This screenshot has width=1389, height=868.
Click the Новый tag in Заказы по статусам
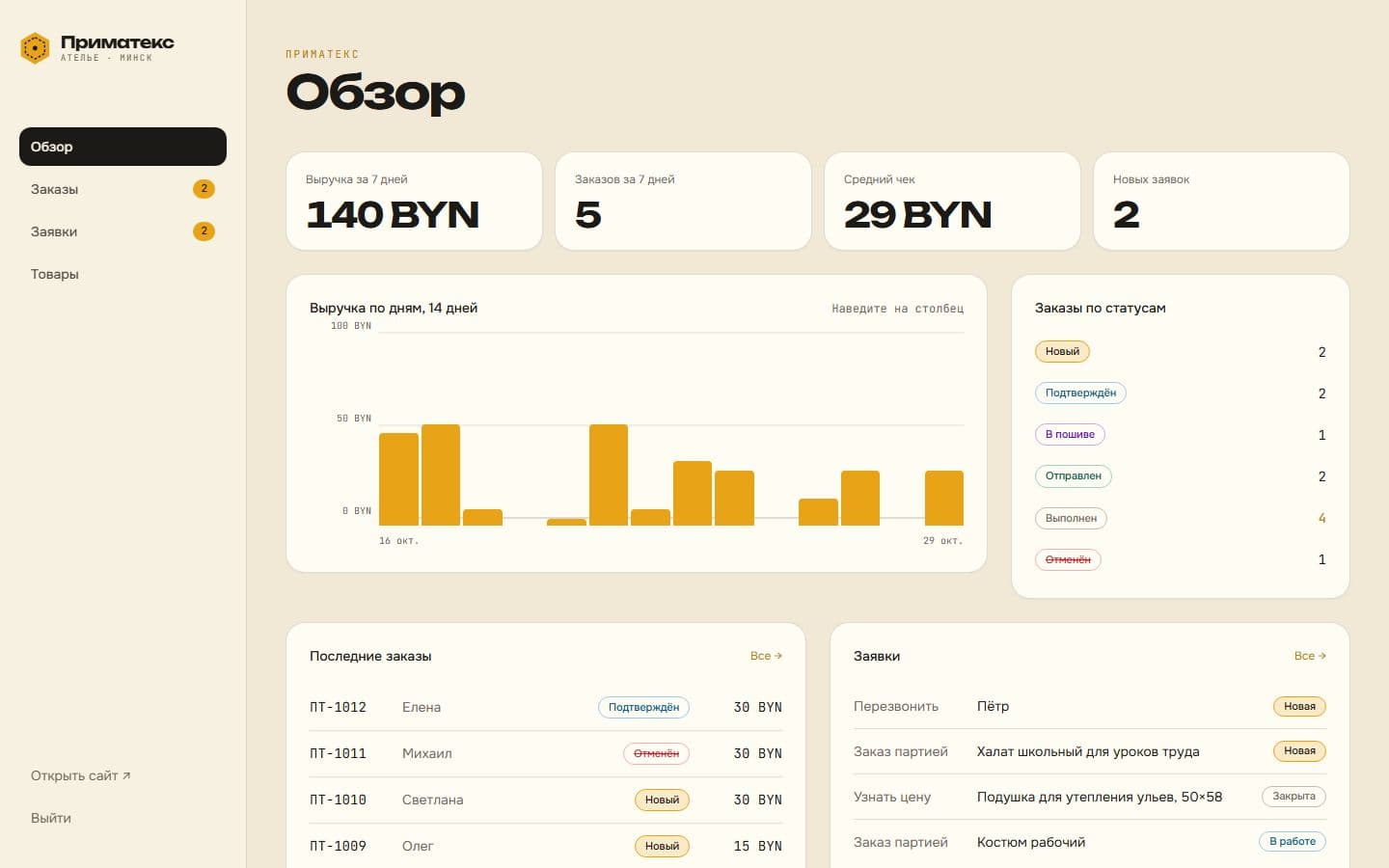1062,352
